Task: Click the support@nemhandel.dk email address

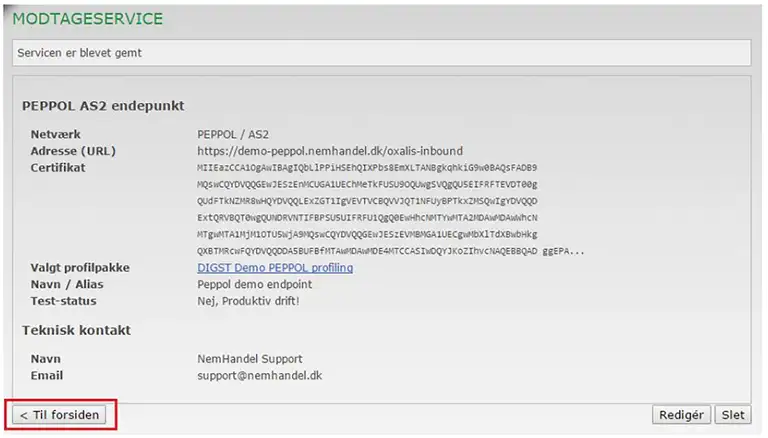Action: click(x=260, y=375)
